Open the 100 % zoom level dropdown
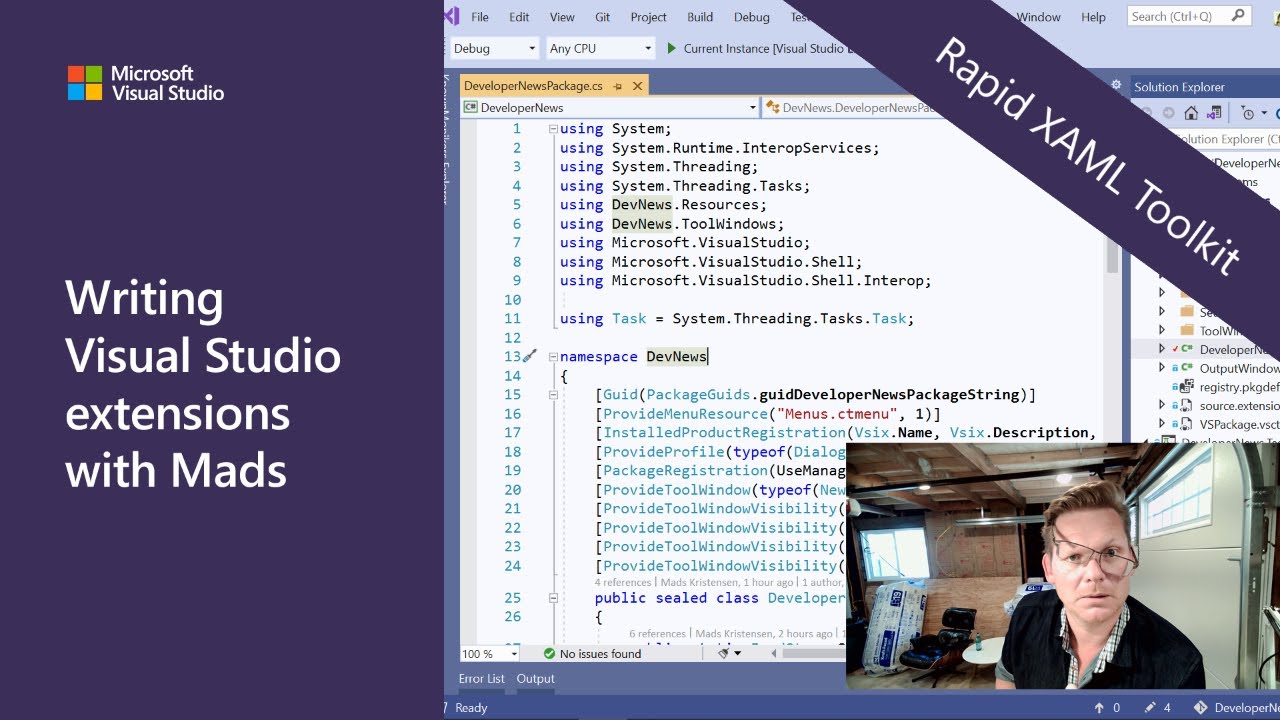Screen dimensions: 1280x720 [490, 654]
